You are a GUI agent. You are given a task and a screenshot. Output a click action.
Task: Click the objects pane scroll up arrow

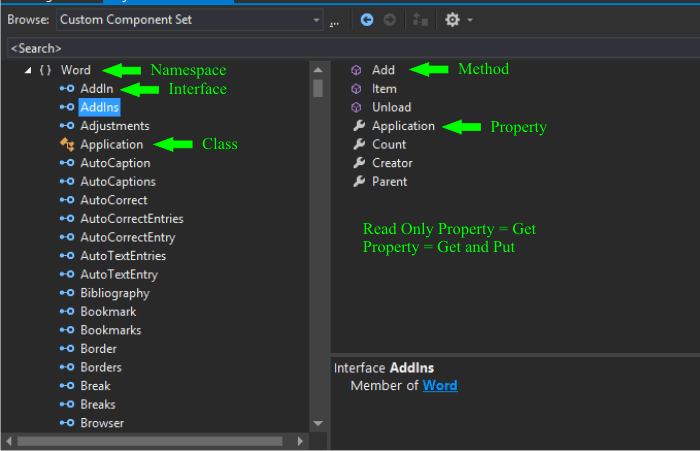pyautogui.click(x=318, y=70)
